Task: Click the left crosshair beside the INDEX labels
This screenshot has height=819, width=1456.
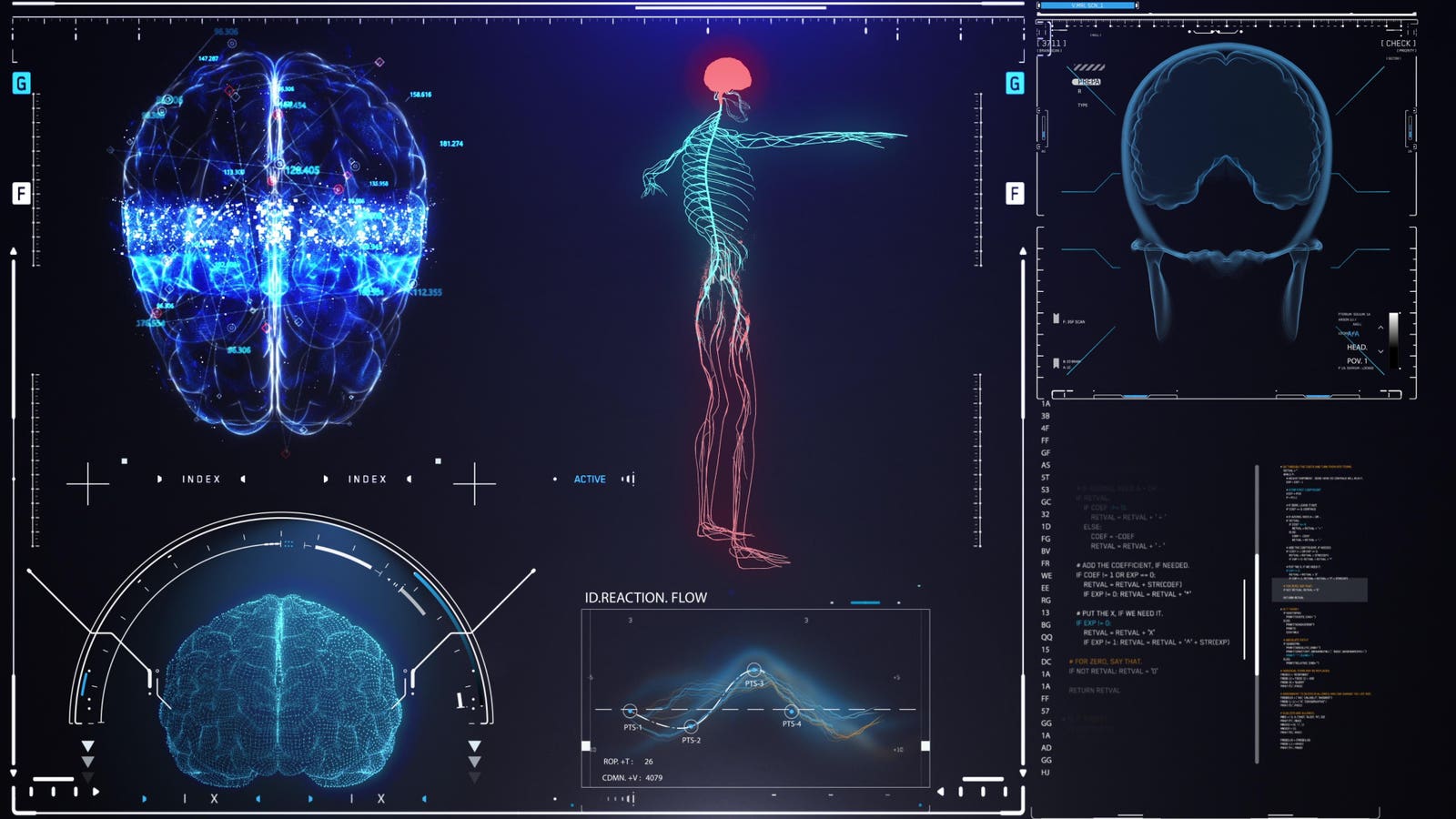Action: [87, 482]
